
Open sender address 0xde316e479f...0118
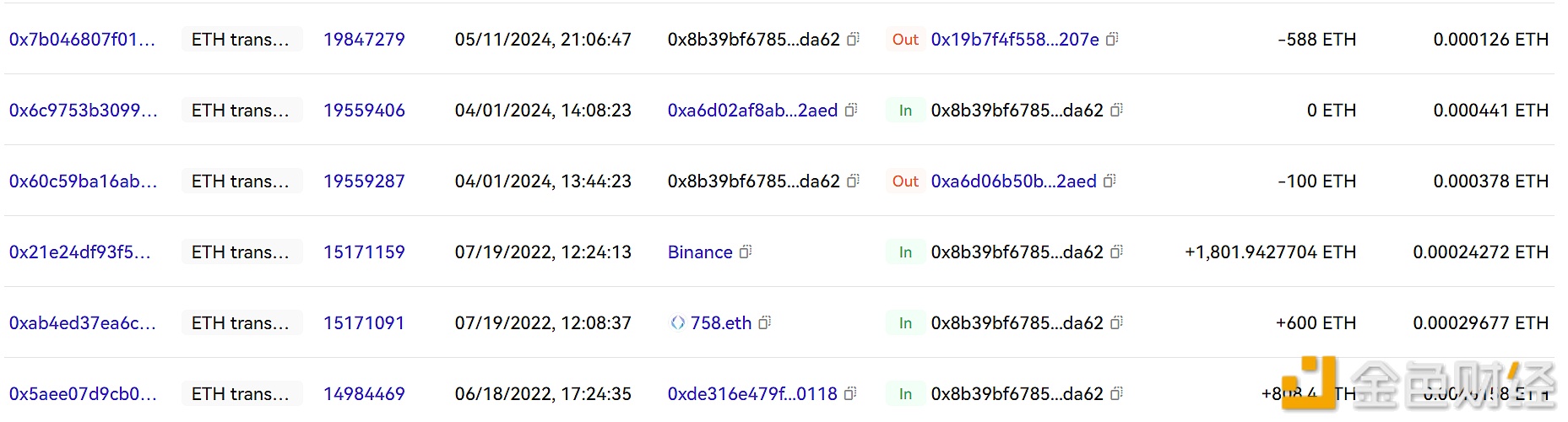[752, 393]
